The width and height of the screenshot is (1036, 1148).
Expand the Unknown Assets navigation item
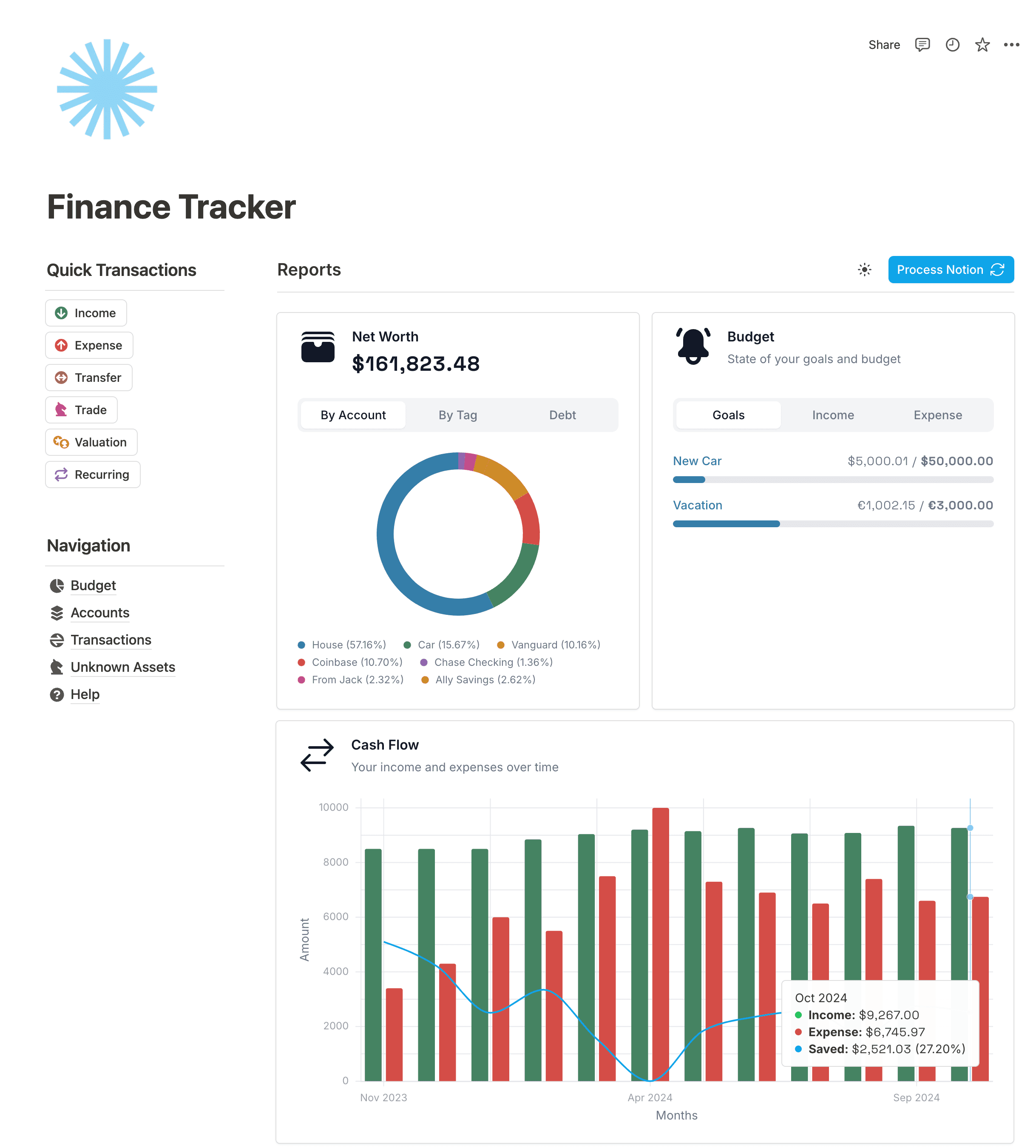point(123,666)
